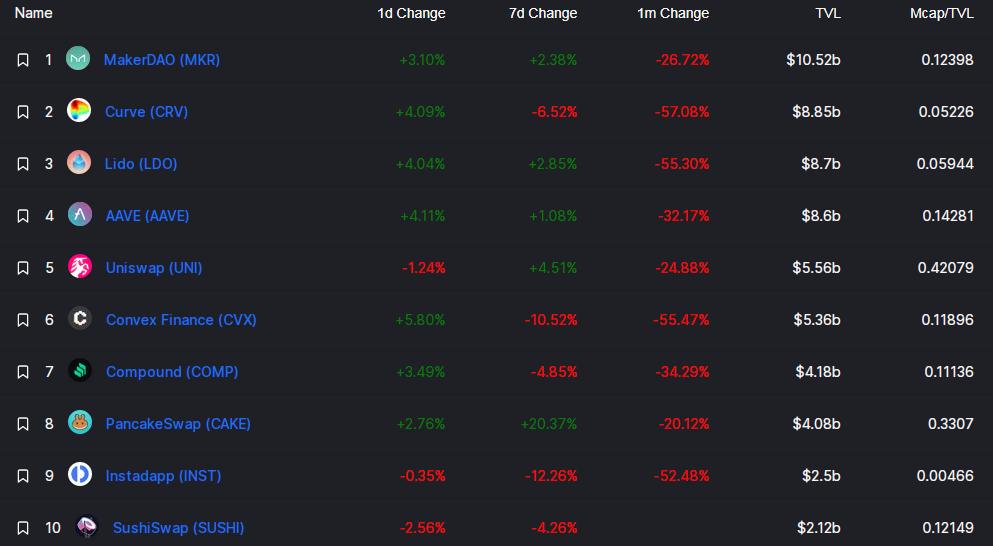Viewport: 993px width, 546px height.
Task: Sort by 1d Change column header
Action: 411,13
